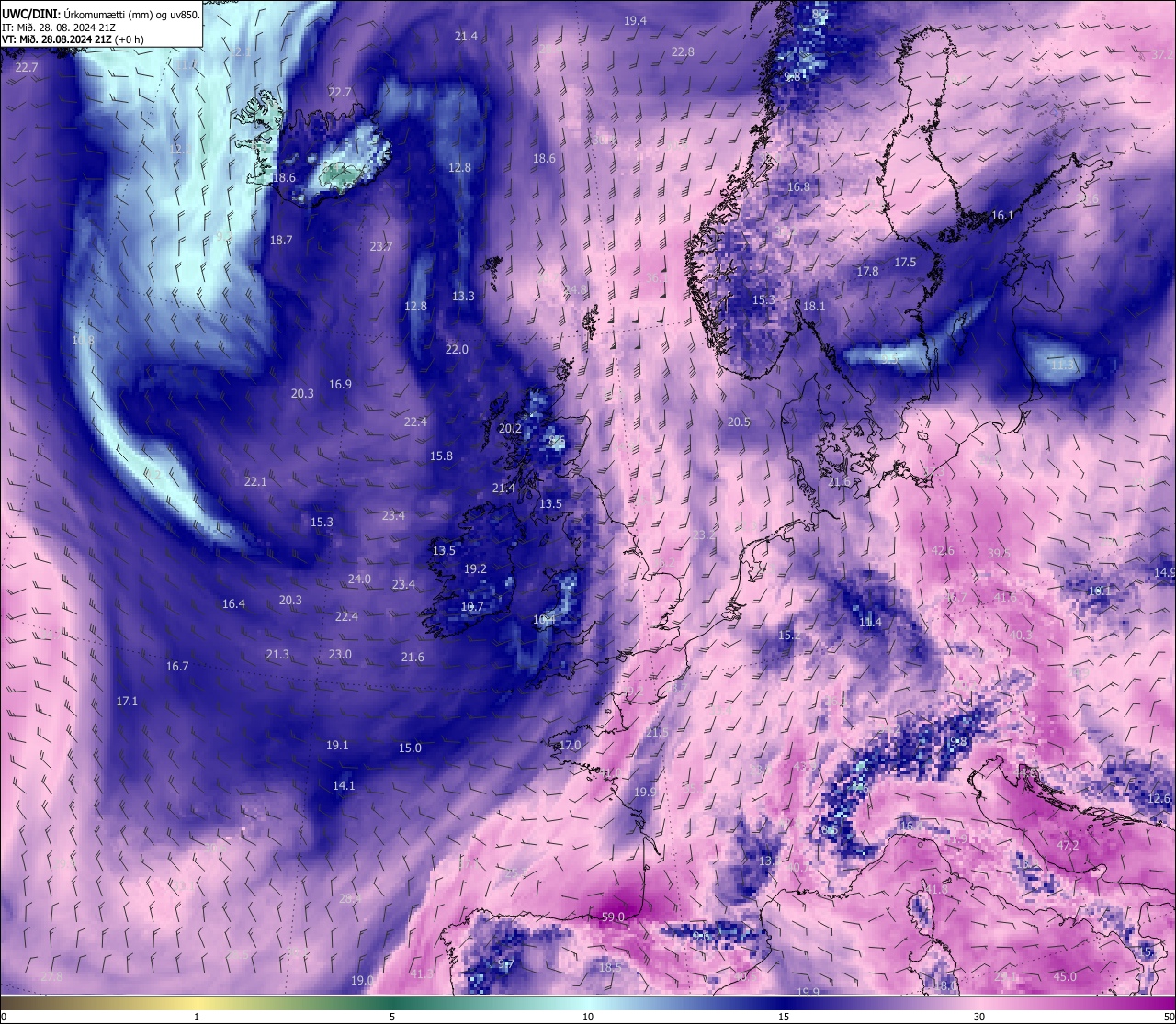Click the 22.8 value on the map
The image size is (1176, 1024).
pos(683,52)
